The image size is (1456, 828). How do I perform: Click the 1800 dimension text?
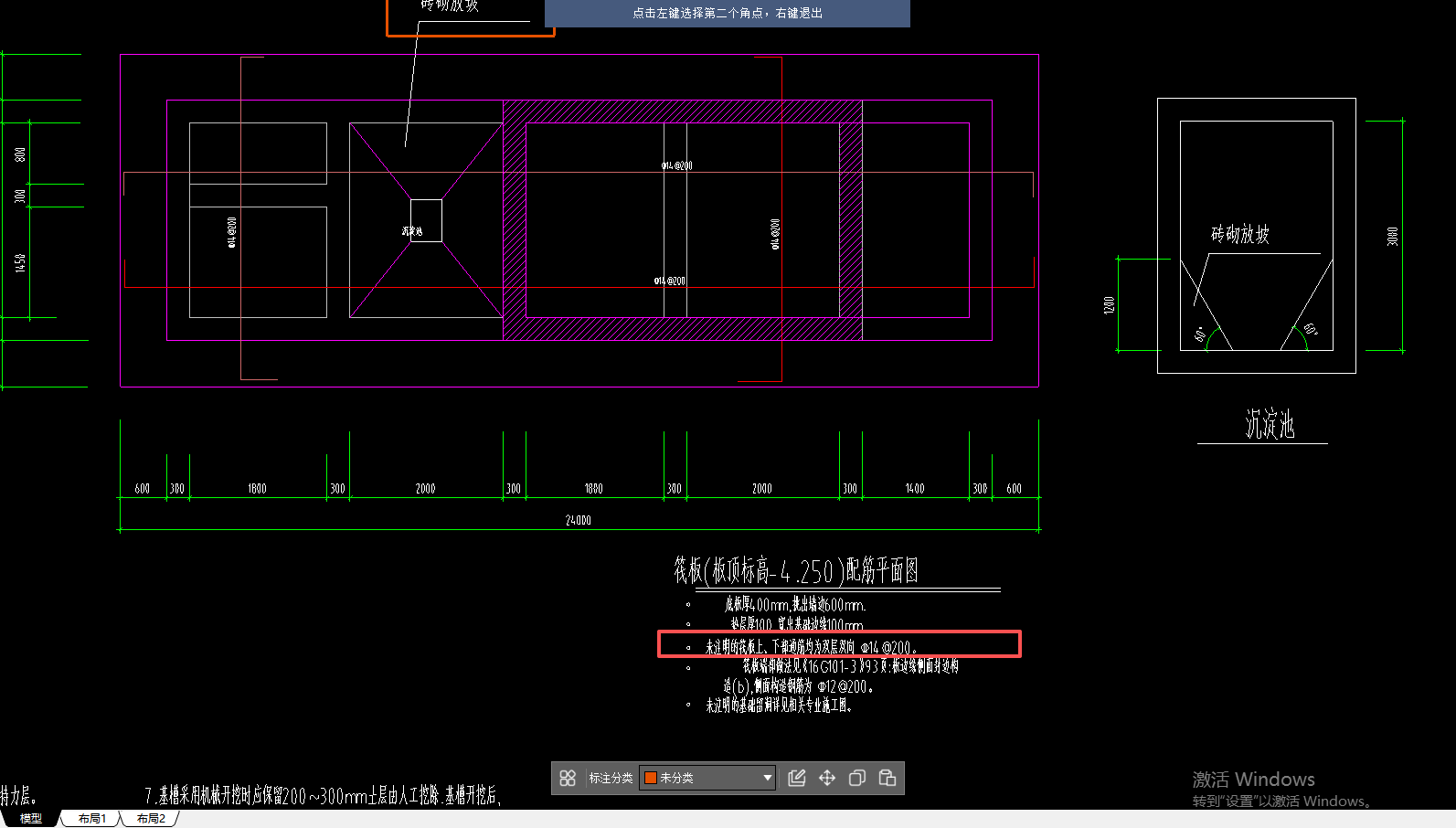(x=257, y=489)
